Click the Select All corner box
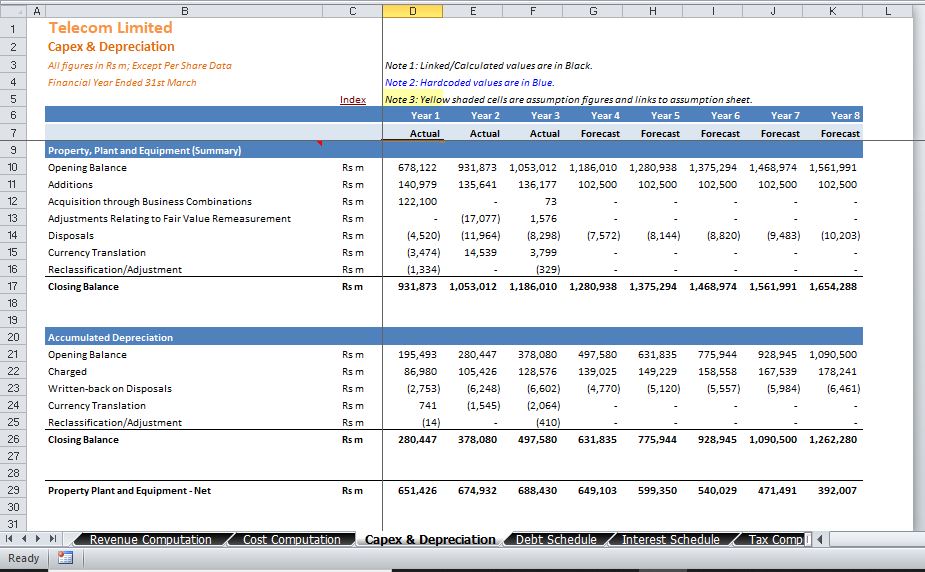The width and height of the screenshot is (925, 572). coord(13,11)
